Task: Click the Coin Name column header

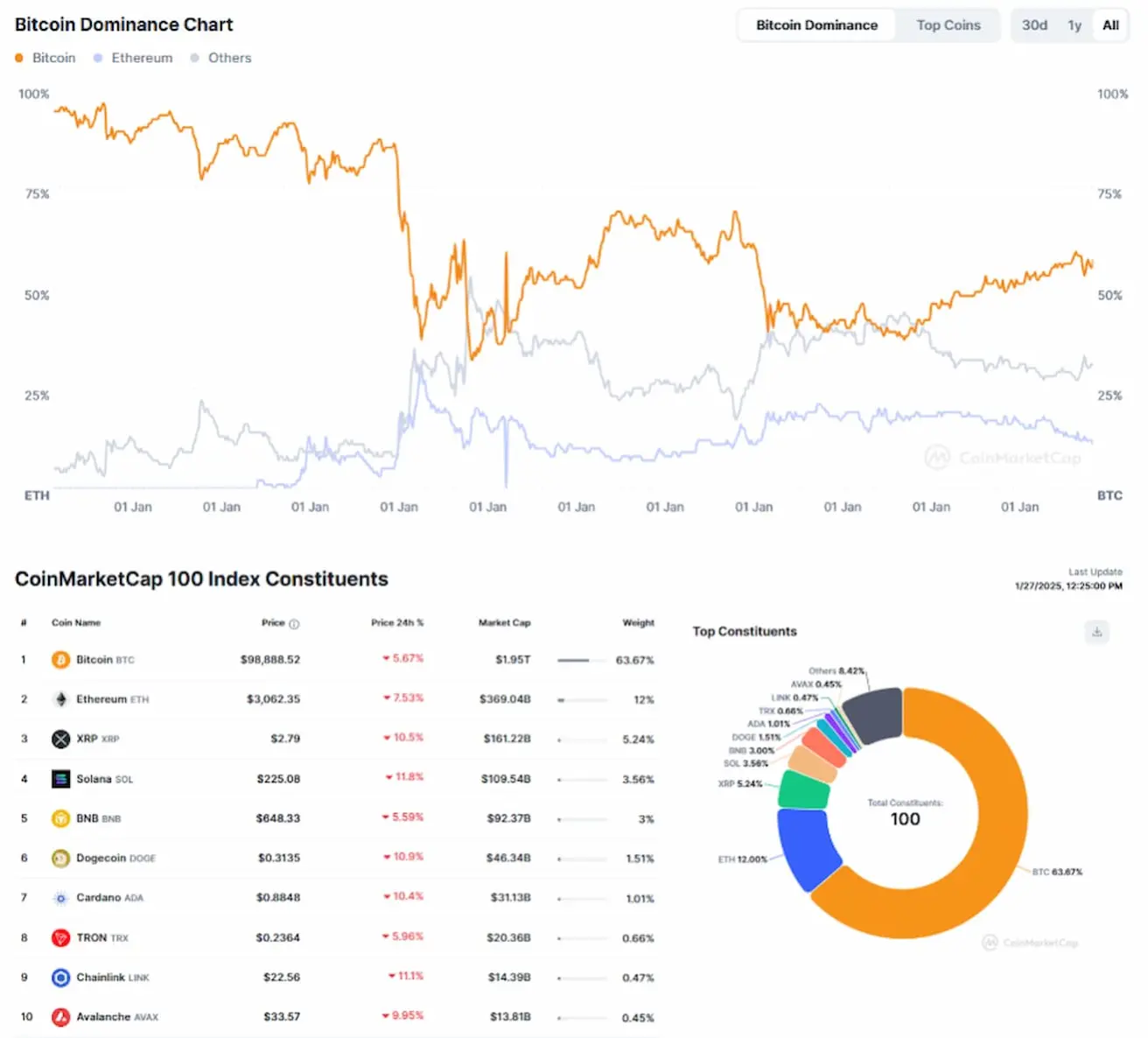Action: tap(76, 623)
